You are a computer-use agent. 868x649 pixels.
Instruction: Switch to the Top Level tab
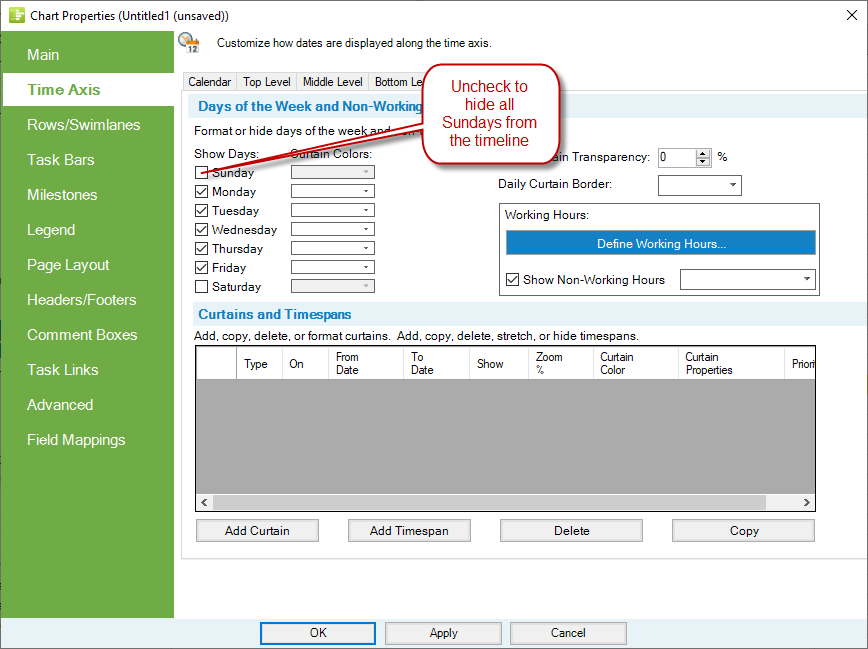coord(267,82)
